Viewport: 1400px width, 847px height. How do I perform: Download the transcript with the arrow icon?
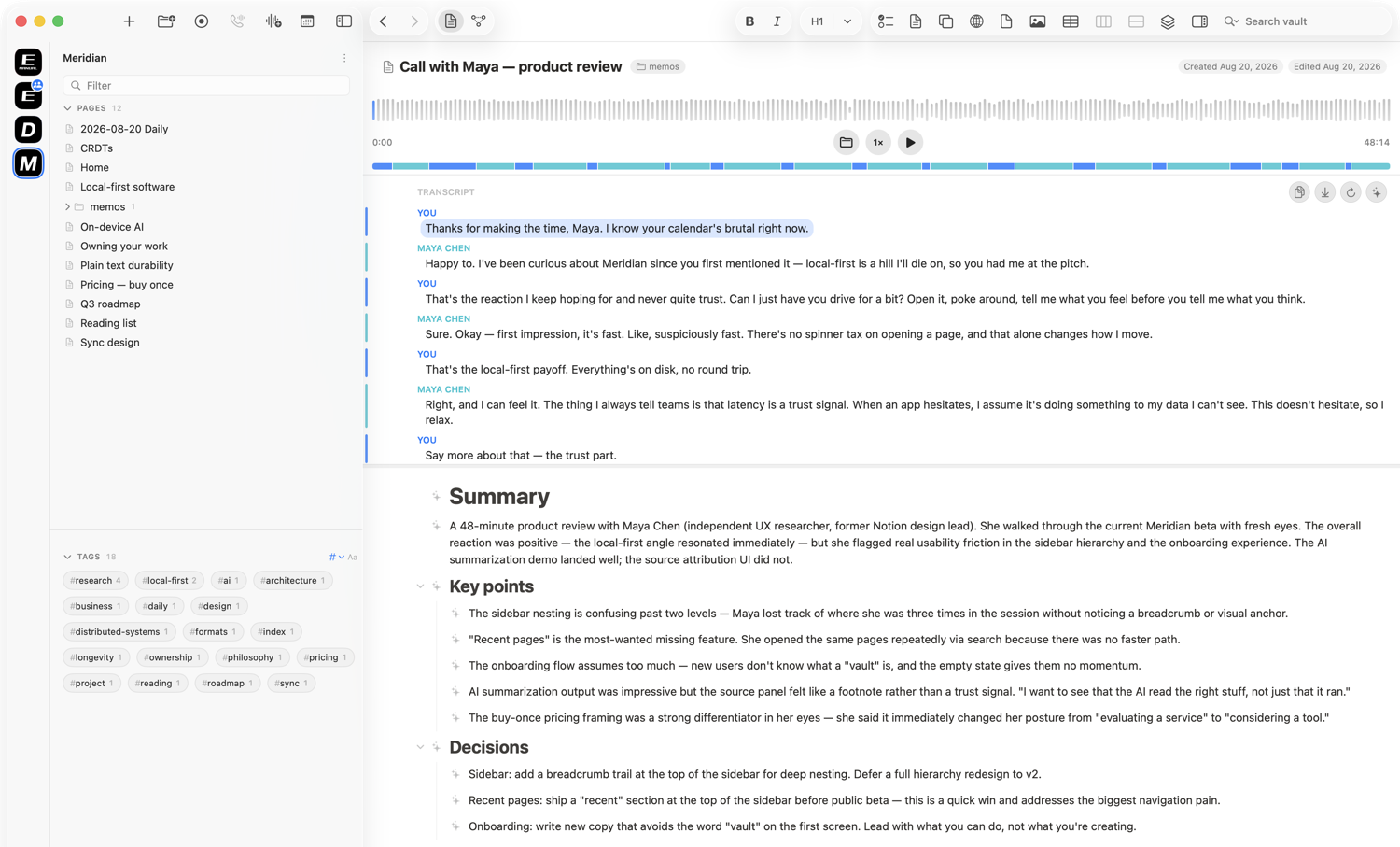[x=1325, y=192]
